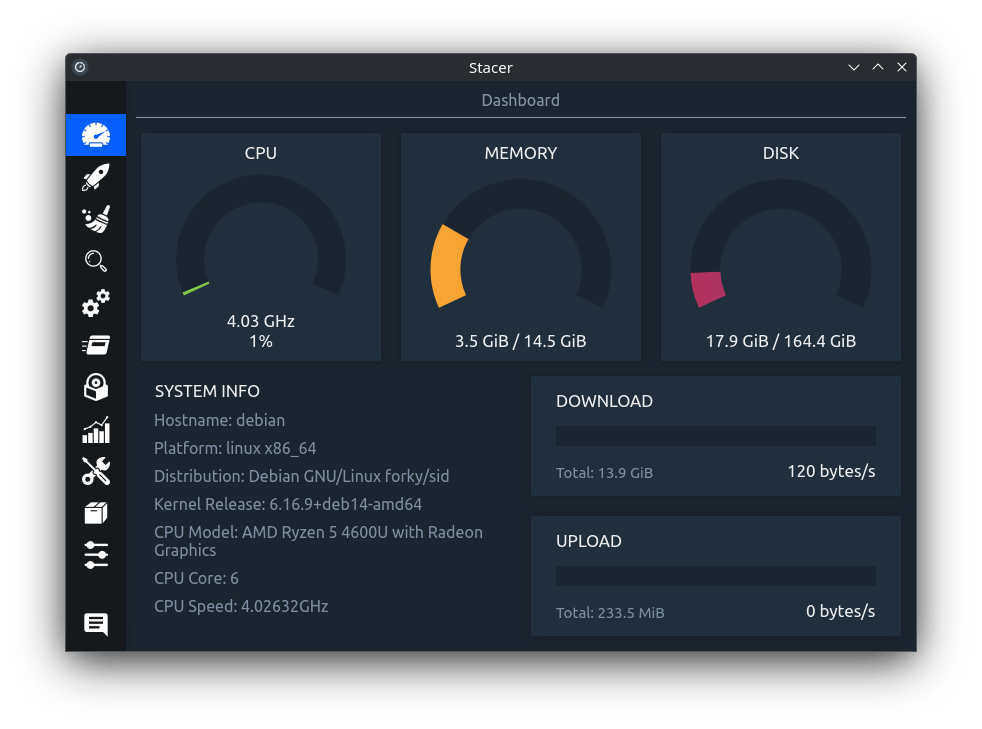Open Startup Apps rocket icon

(x=96, y=177)
